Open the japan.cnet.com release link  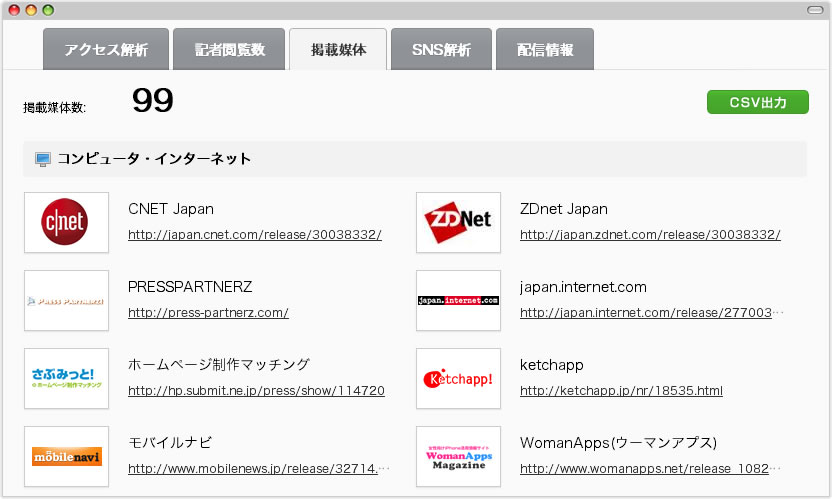coord(255,235)
